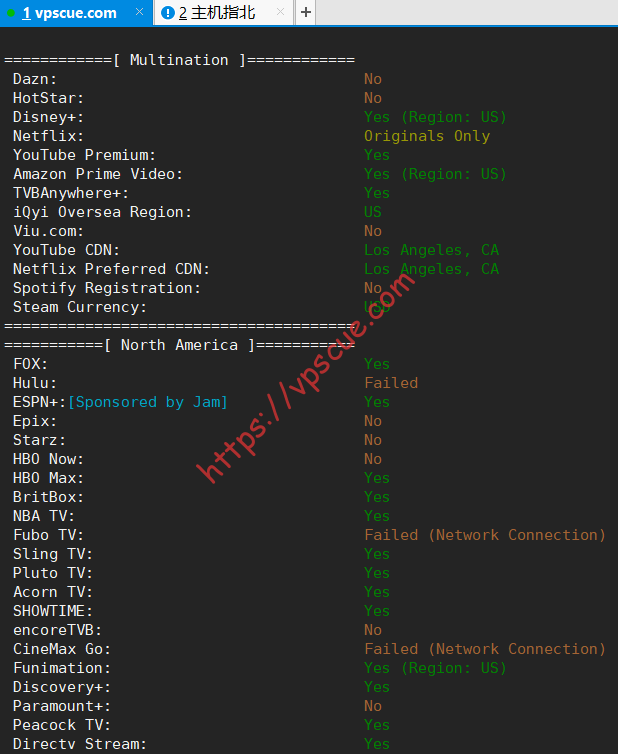Click the Multination section header

pyautogui.click(x=179, y=60)
